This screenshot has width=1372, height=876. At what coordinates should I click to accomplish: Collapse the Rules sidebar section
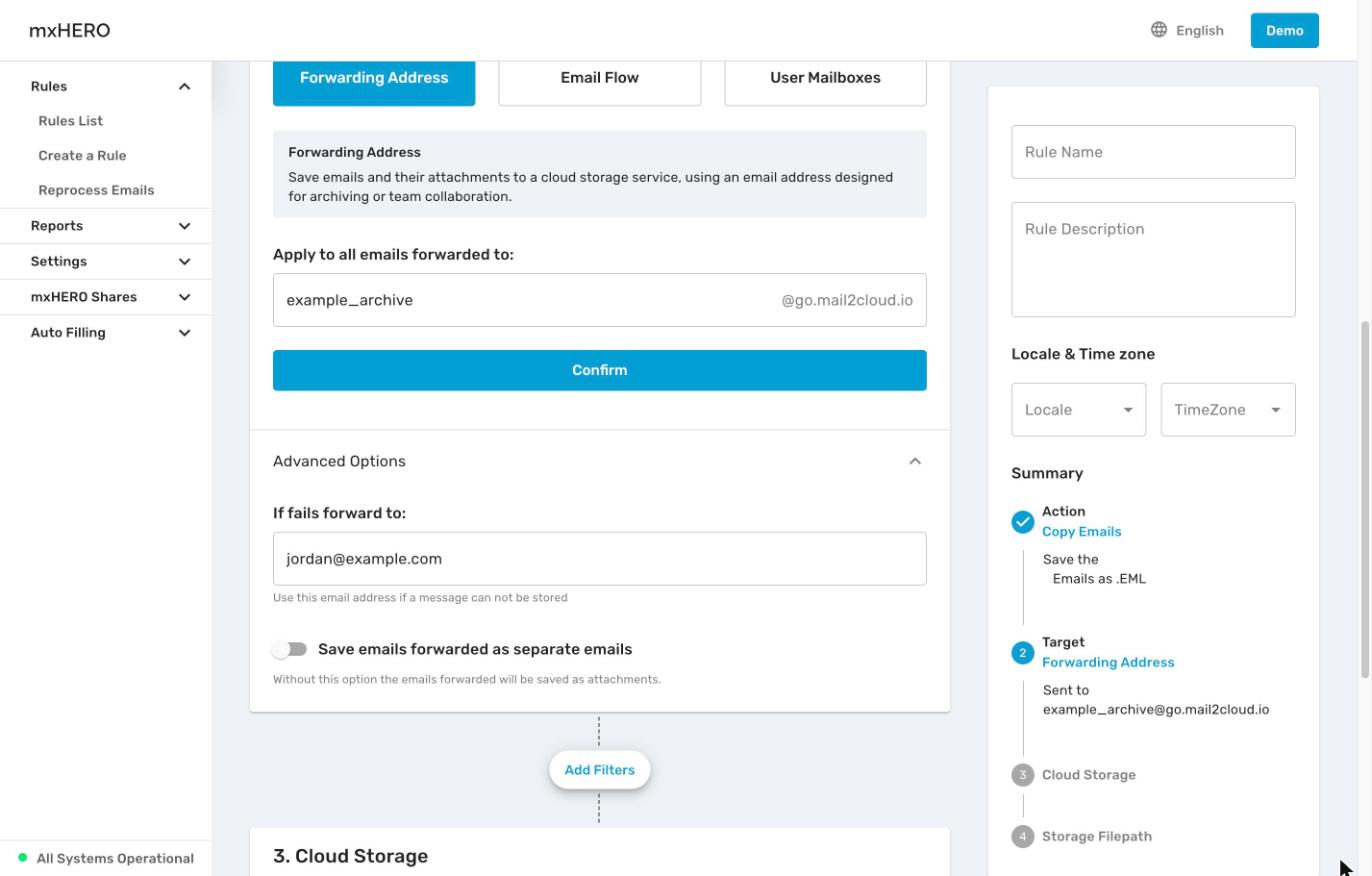184,87
